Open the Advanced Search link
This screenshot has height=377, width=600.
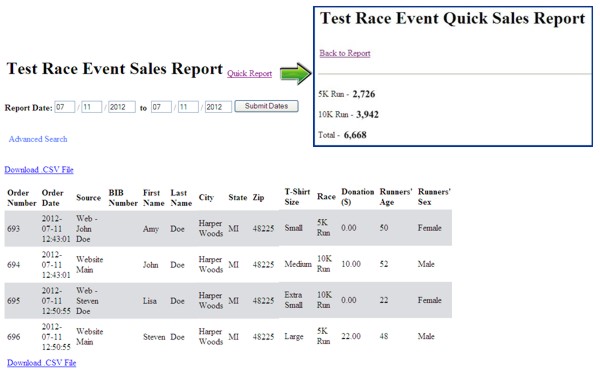point(38,139)
